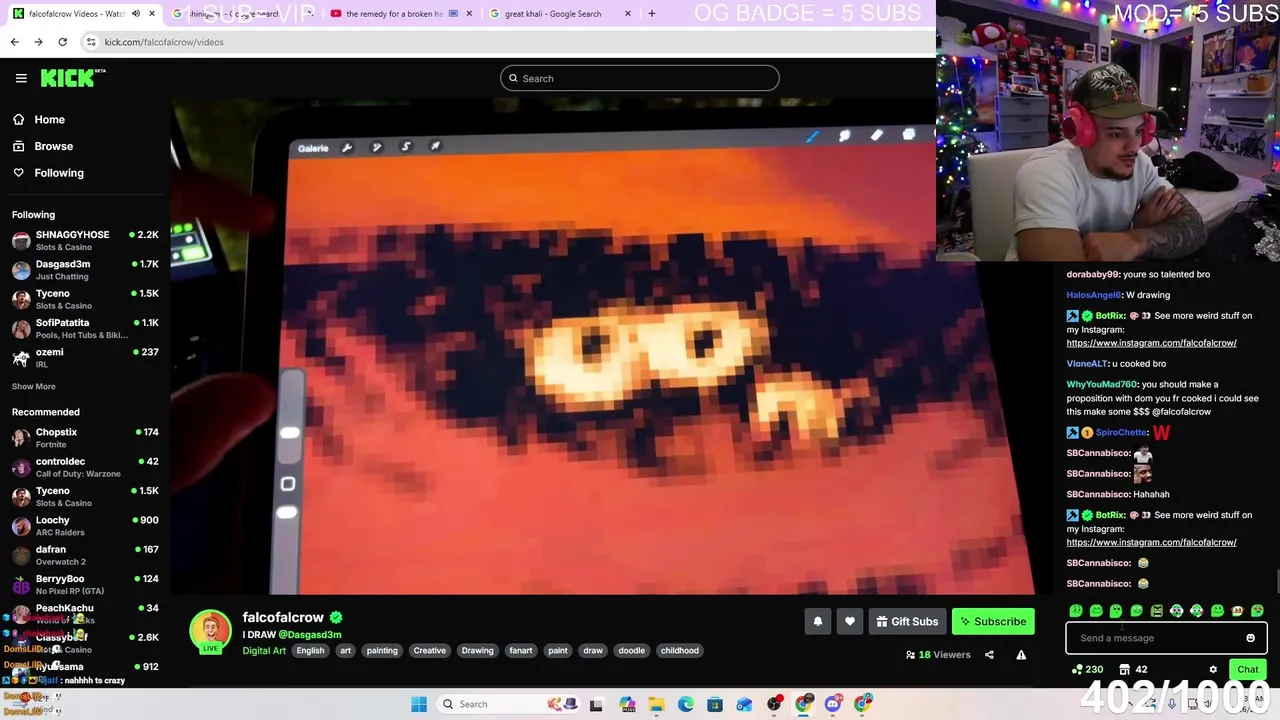Toggle notification bell for falcofalcrow
1280x720 pixels.
tap(818, 622)
